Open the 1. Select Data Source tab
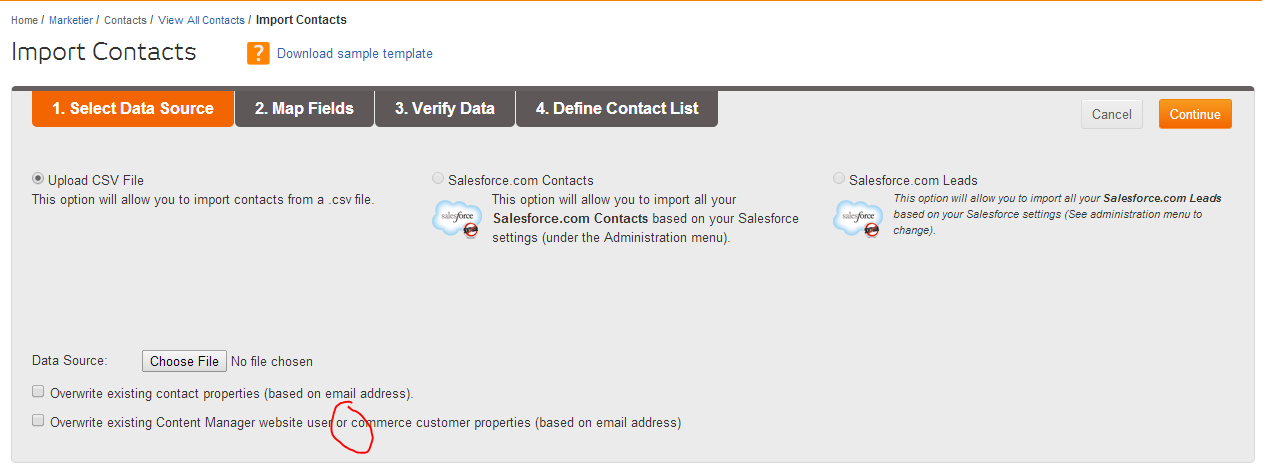Screen dimensions: 1262x475 click(x=133, y=109)
